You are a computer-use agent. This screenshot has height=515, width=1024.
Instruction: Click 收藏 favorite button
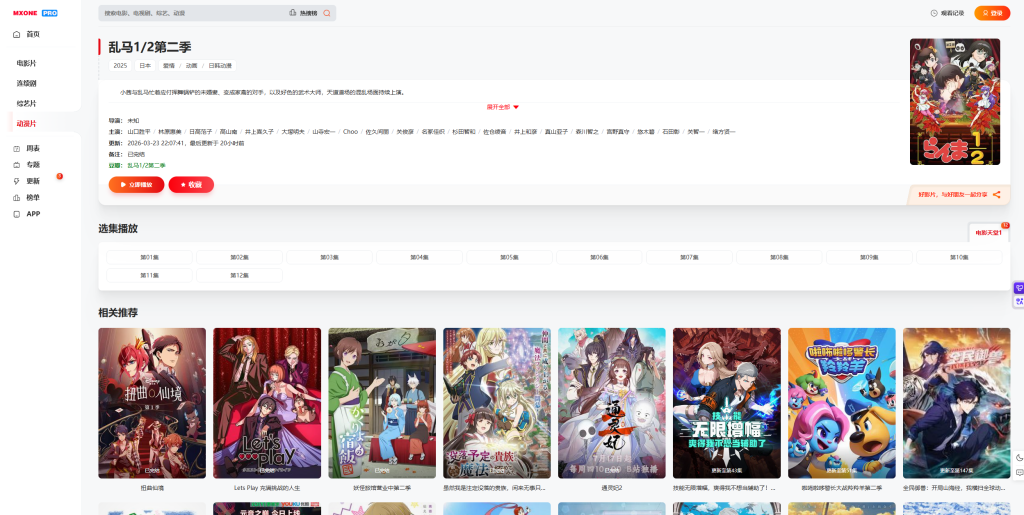pos(191,185)
